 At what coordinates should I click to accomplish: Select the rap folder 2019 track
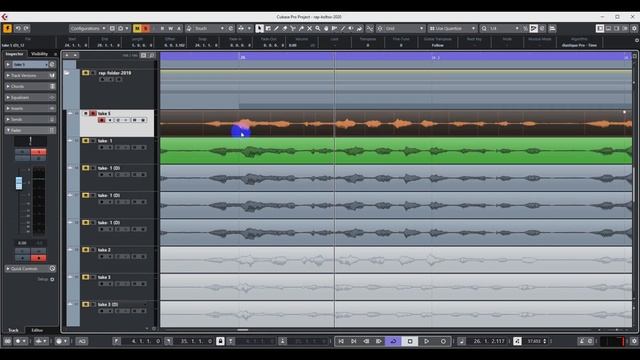pyautogui.click(x=117, y=88)
